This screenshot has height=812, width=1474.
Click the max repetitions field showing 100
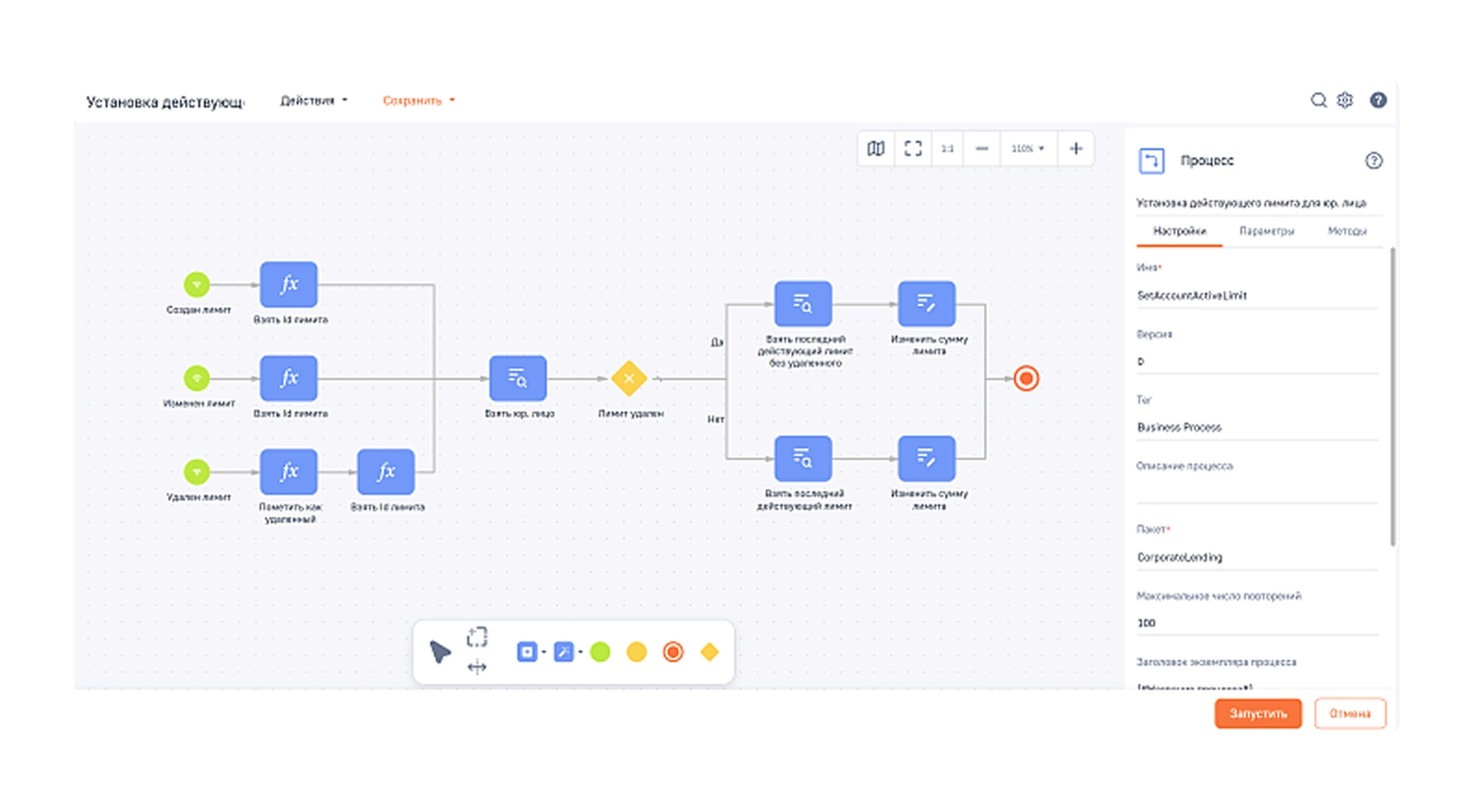[1257, 623]
